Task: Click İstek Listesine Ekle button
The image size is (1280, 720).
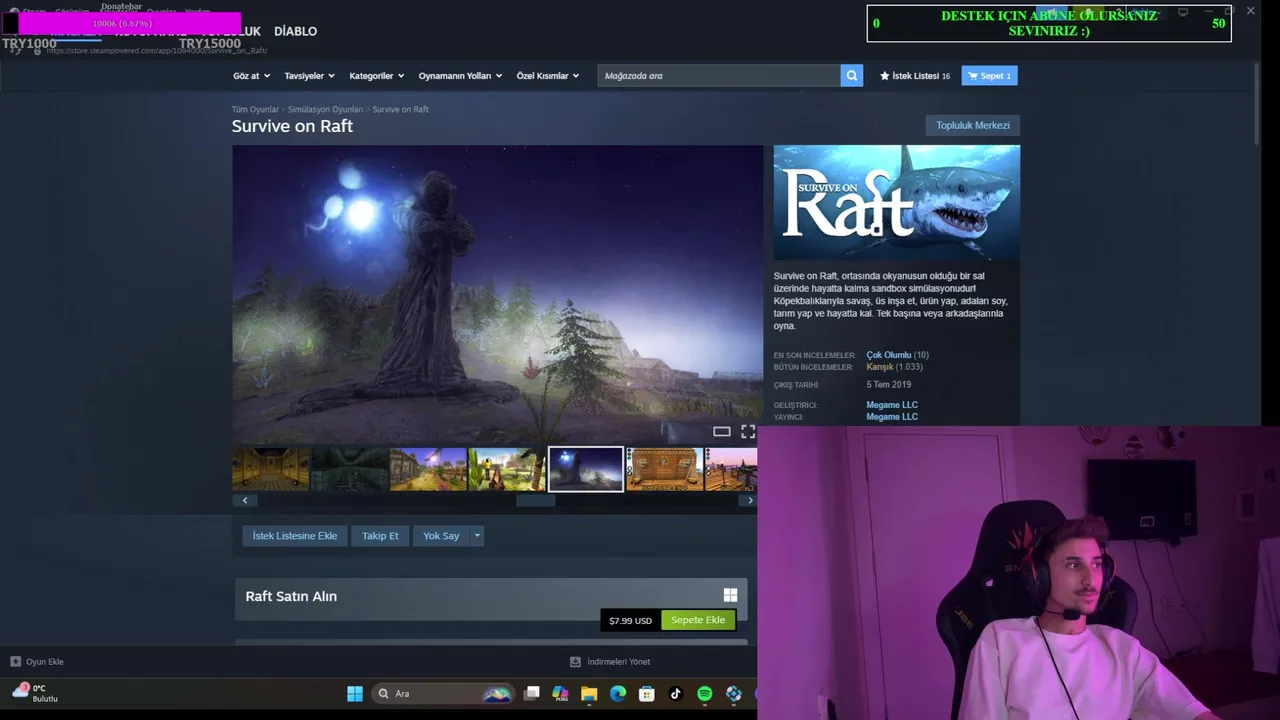Action: point(294,536)
